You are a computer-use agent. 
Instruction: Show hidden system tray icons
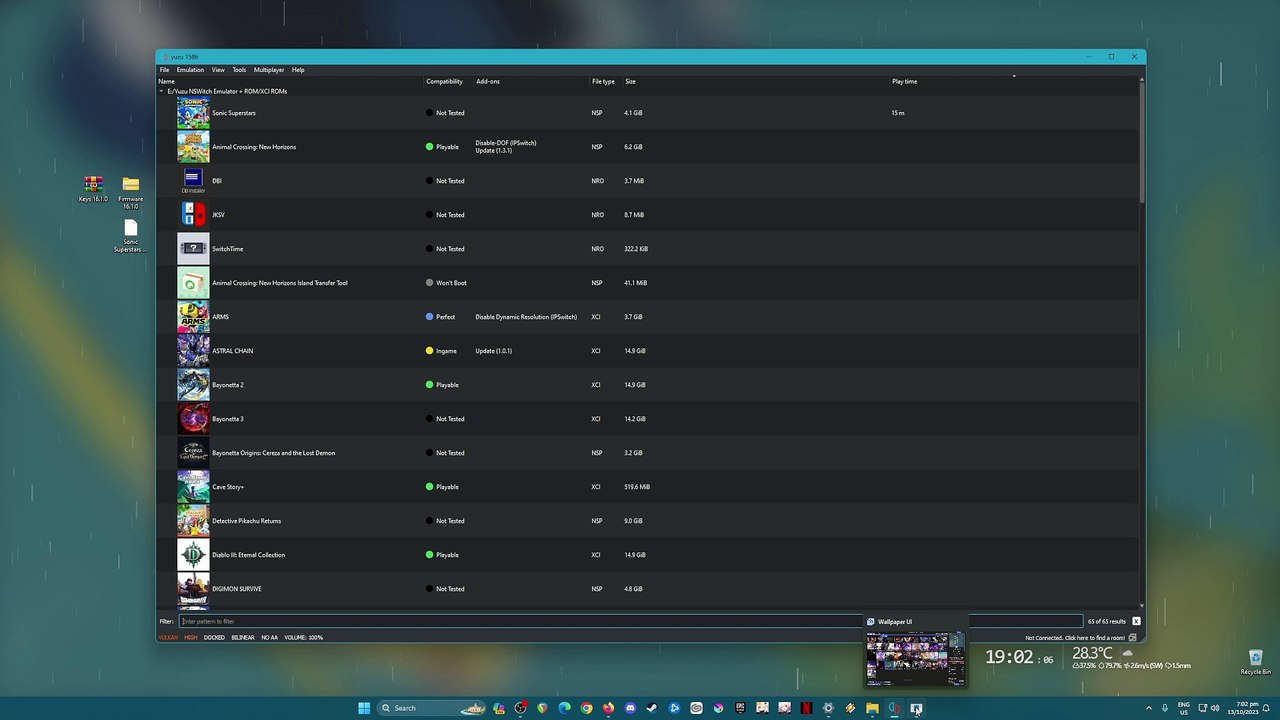(x=1148, y=708)
